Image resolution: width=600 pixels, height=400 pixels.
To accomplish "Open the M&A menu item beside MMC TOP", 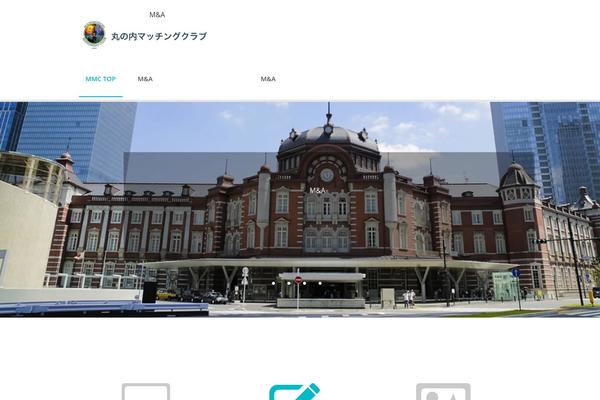I will tap(145, 79).
